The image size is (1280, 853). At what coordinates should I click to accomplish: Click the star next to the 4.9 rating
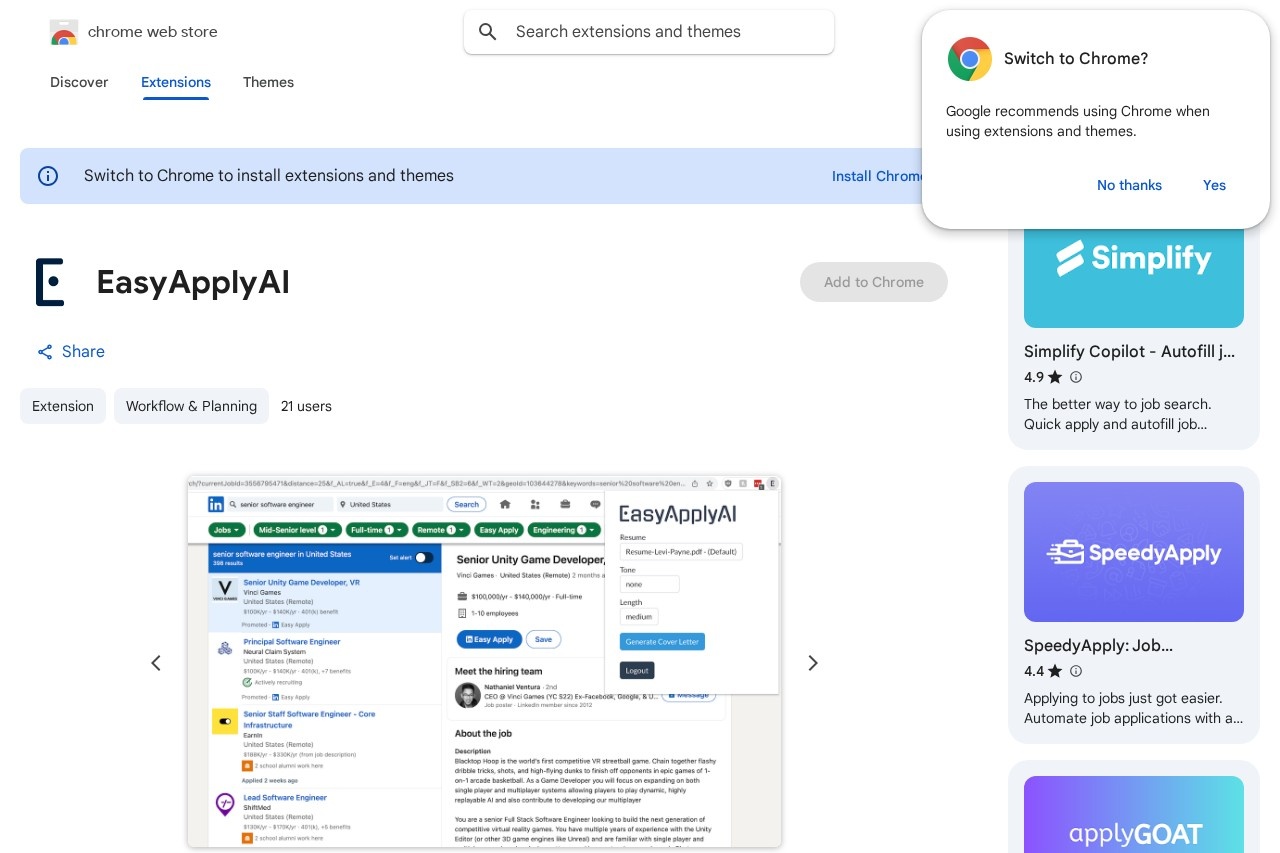click(1055, 377)
